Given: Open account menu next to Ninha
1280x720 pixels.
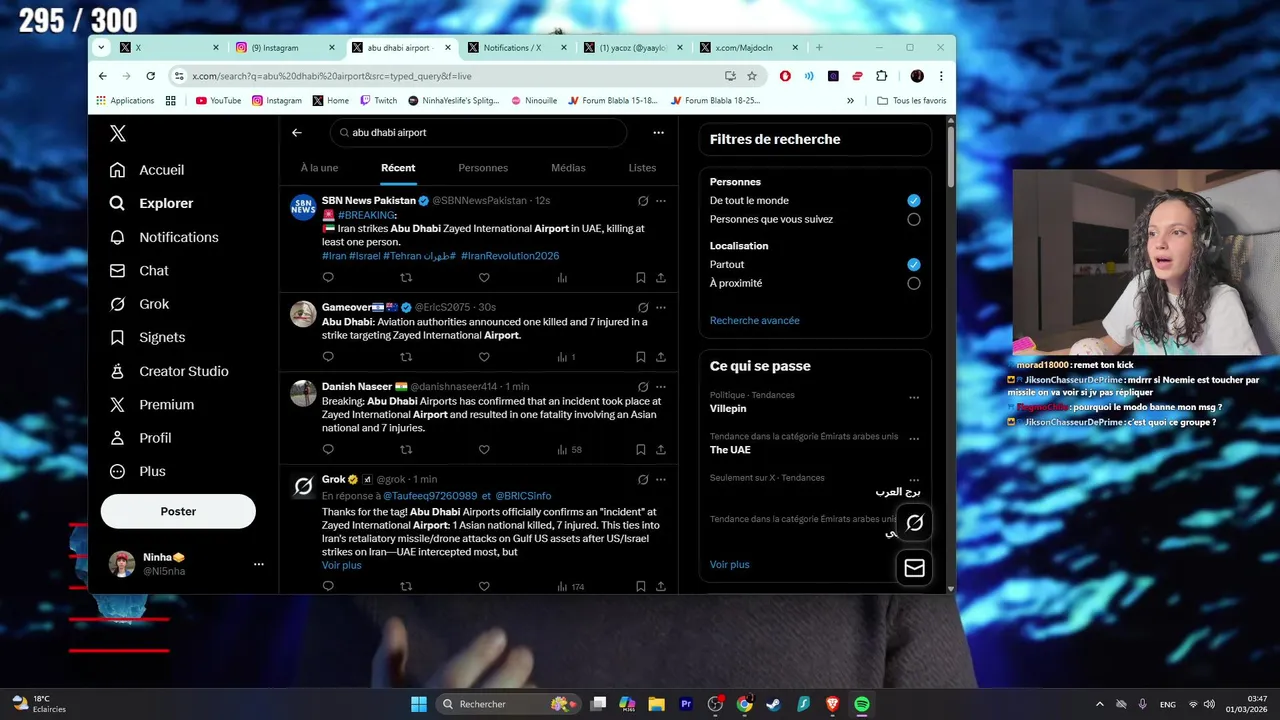Looking at the screenshot, I should [258, 564].
